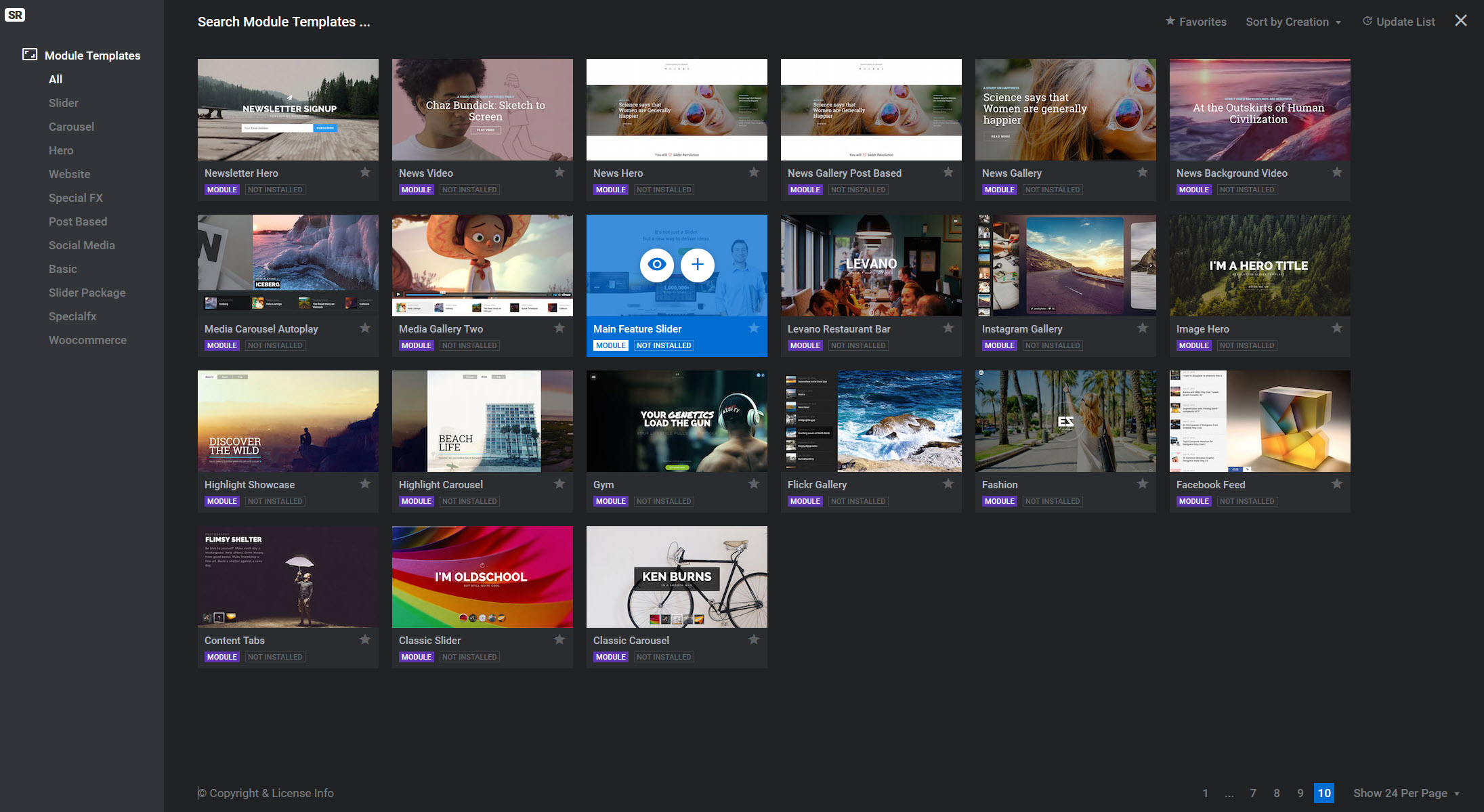Click the SR Slider Revolution logo
This screenshot has width=1484, height=812.
point(15,15)
